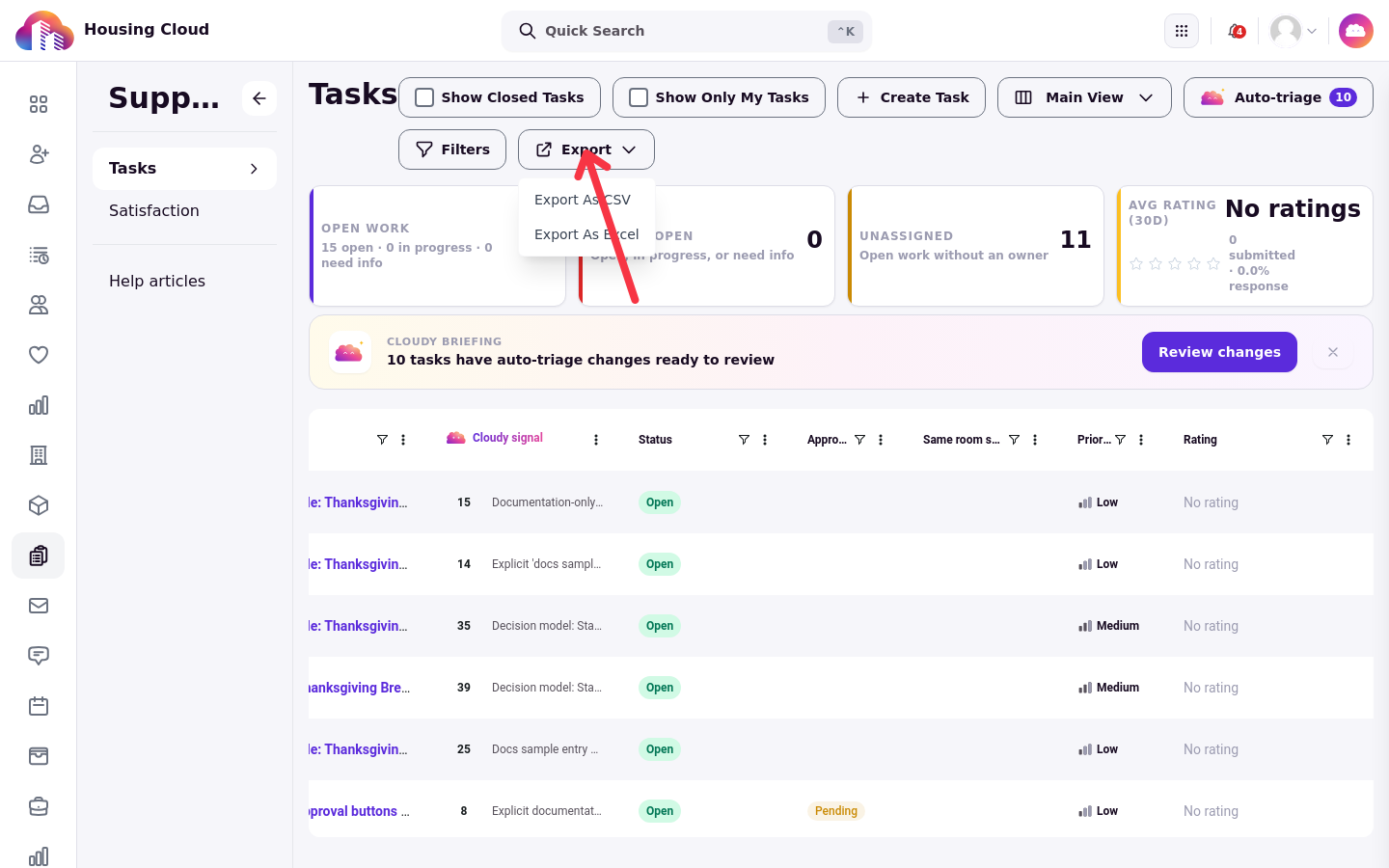Choose Export As CSV
1389x868 pixels.
click(x=586, y=200)
